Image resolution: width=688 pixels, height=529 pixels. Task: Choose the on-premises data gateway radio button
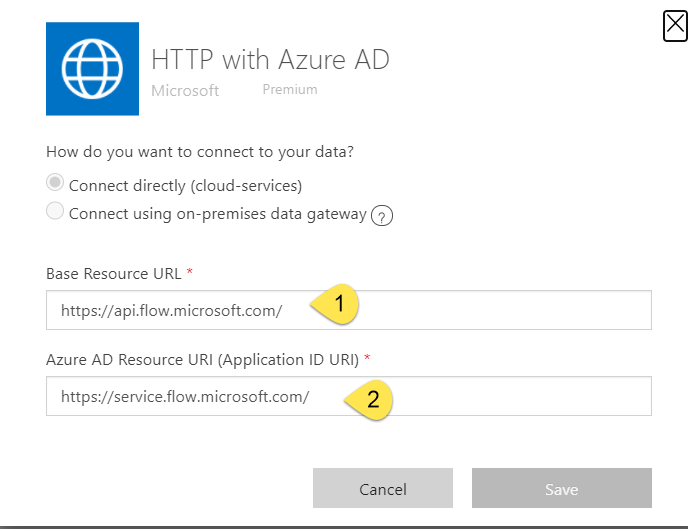[x=55, y=212]
